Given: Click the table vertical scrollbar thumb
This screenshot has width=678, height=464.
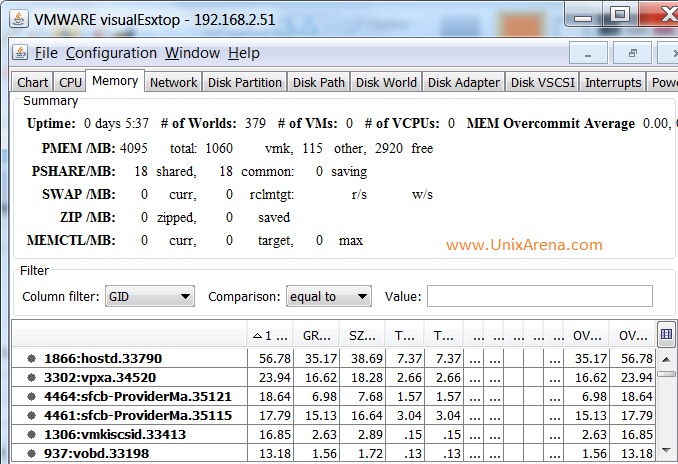Looking at the screenshot, I should point(666,374).
